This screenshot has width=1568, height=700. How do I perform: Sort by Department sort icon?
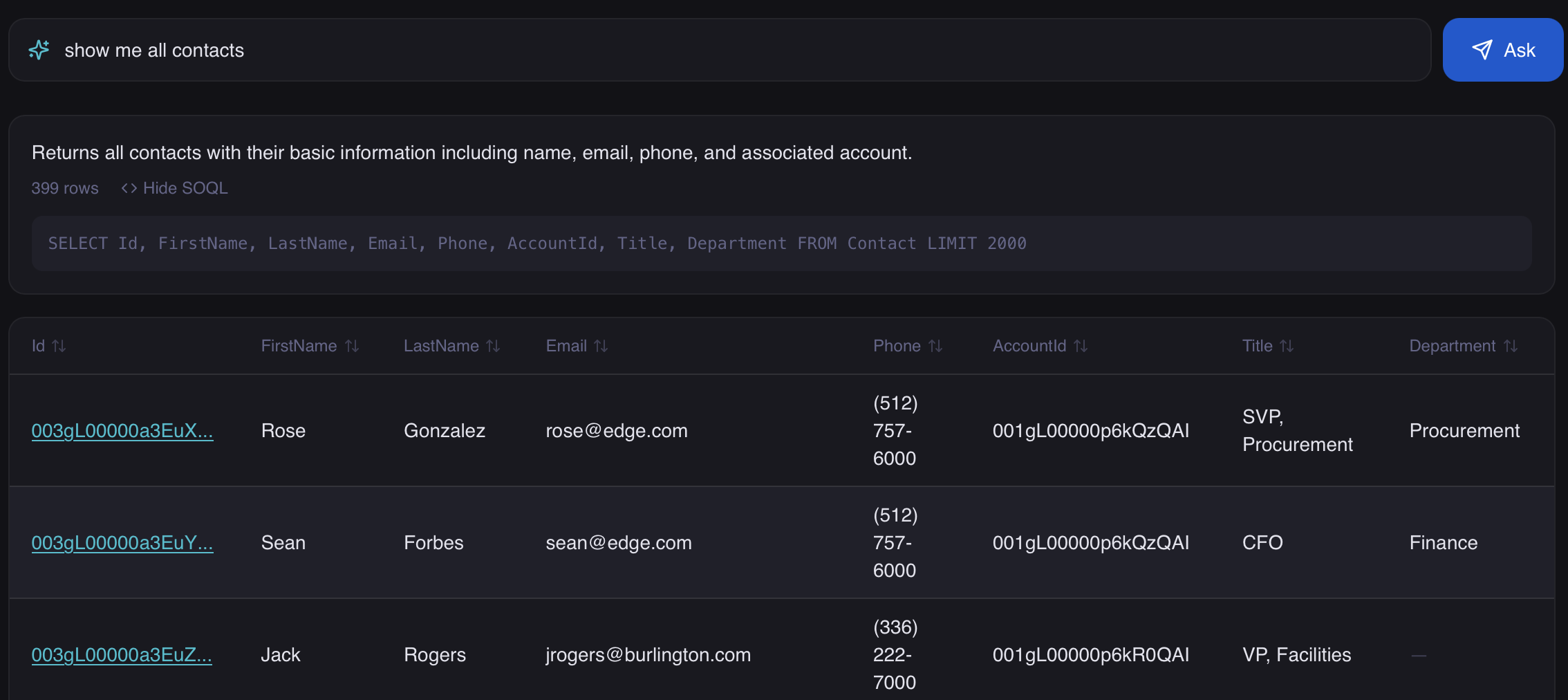[x=1511, y=346]
